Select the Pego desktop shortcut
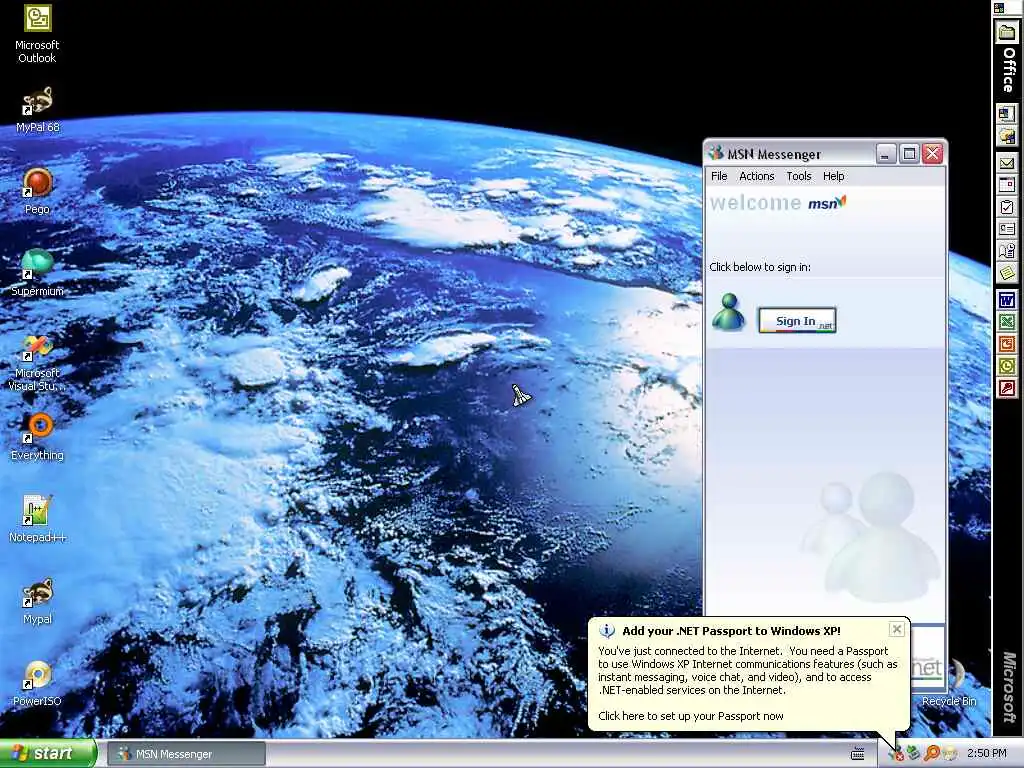This screenshot has width=1024, height=768. (37, 191)
